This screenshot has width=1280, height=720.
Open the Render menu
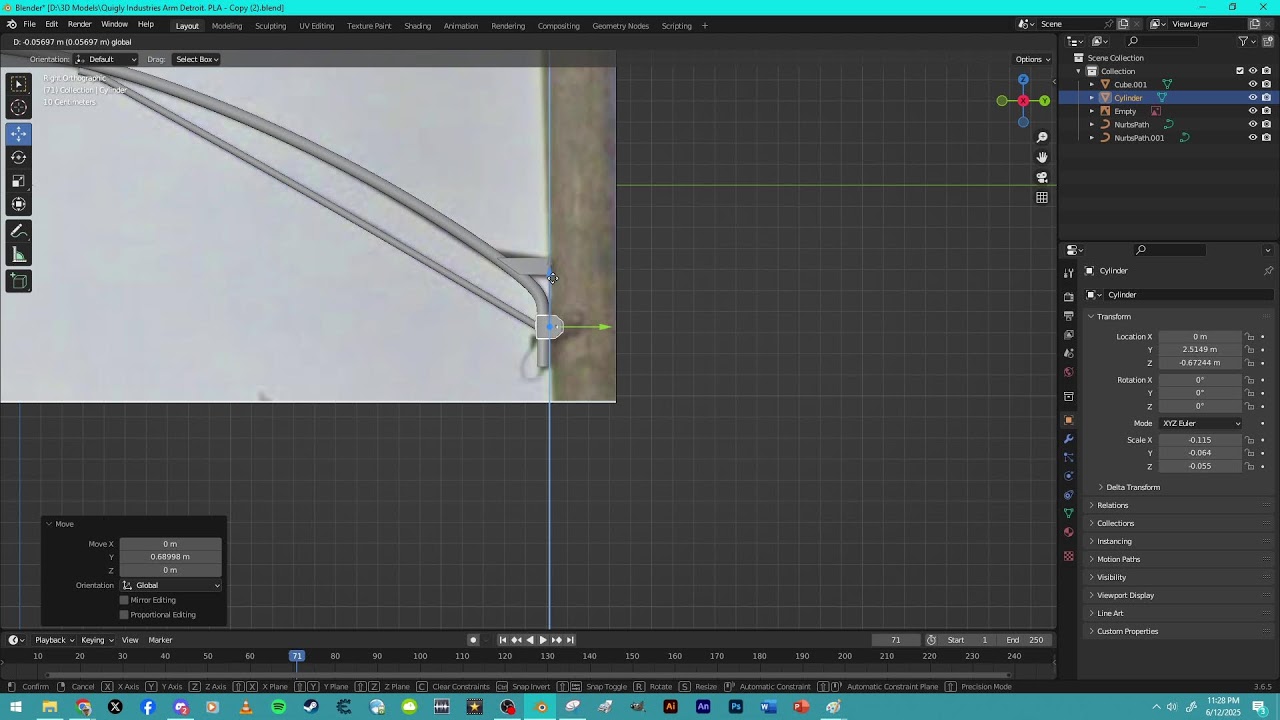[80, 24]
